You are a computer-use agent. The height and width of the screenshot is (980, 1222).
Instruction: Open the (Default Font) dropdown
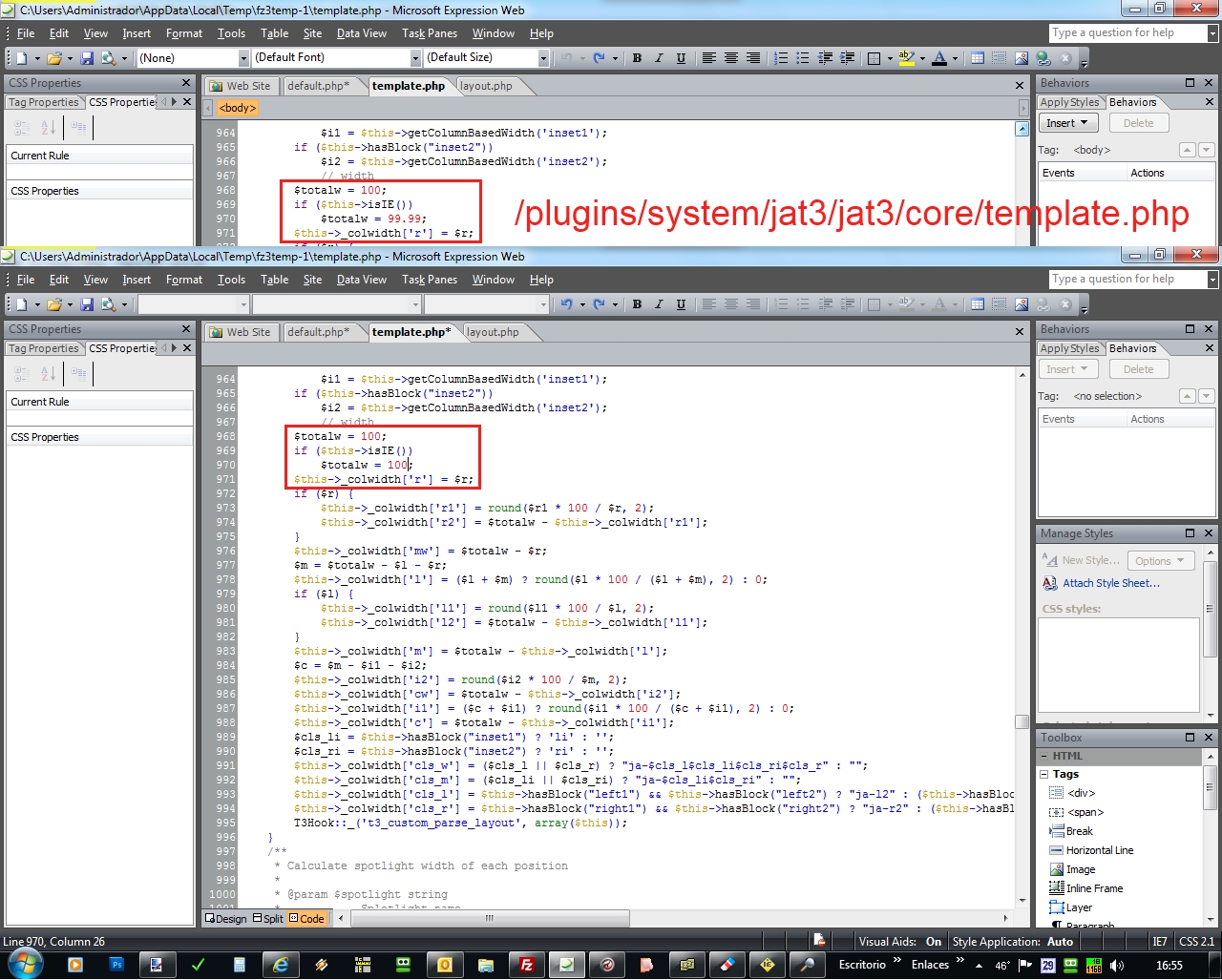415,58
